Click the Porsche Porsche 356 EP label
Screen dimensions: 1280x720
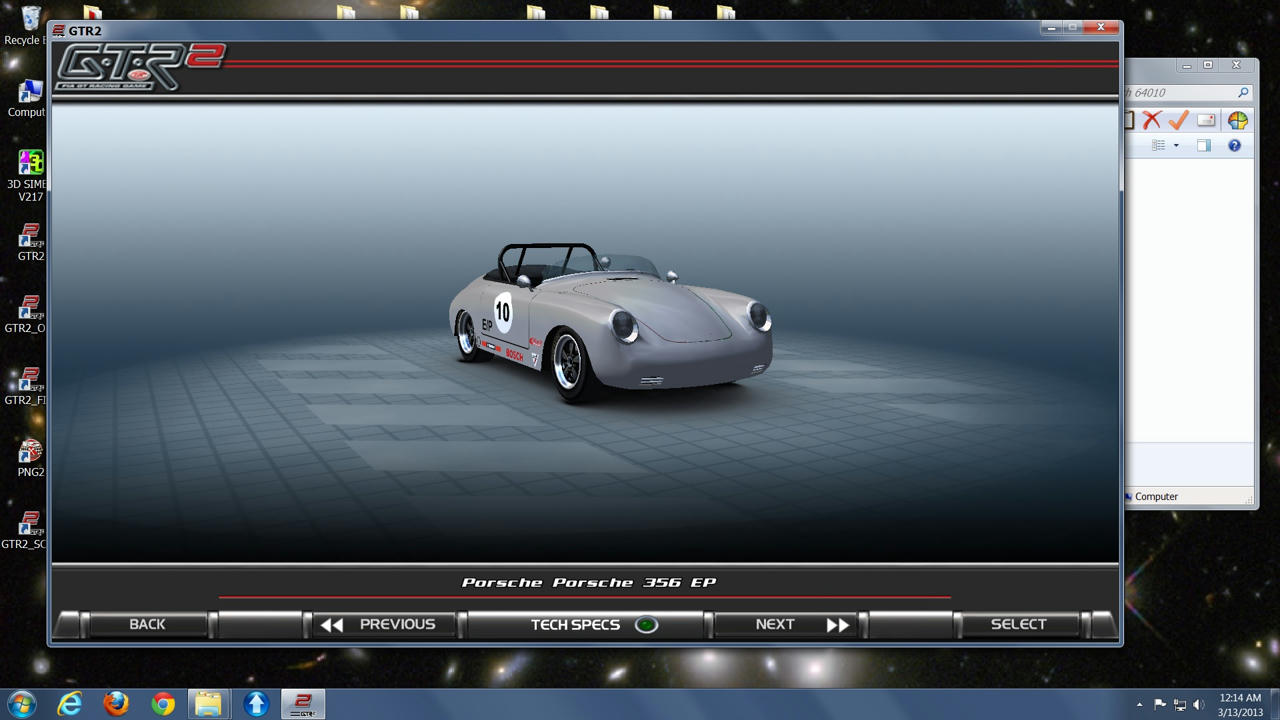pyautogui.click(x=589, y=582)
